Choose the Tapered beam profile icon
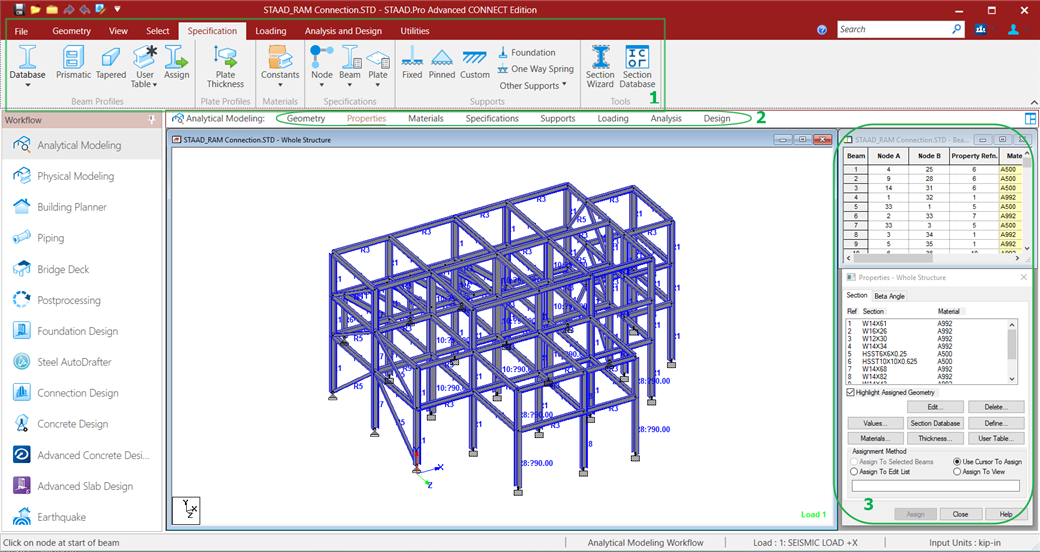Image resolution: width=1040 pixels, height=552 pixels. click(x=111, y=62)
